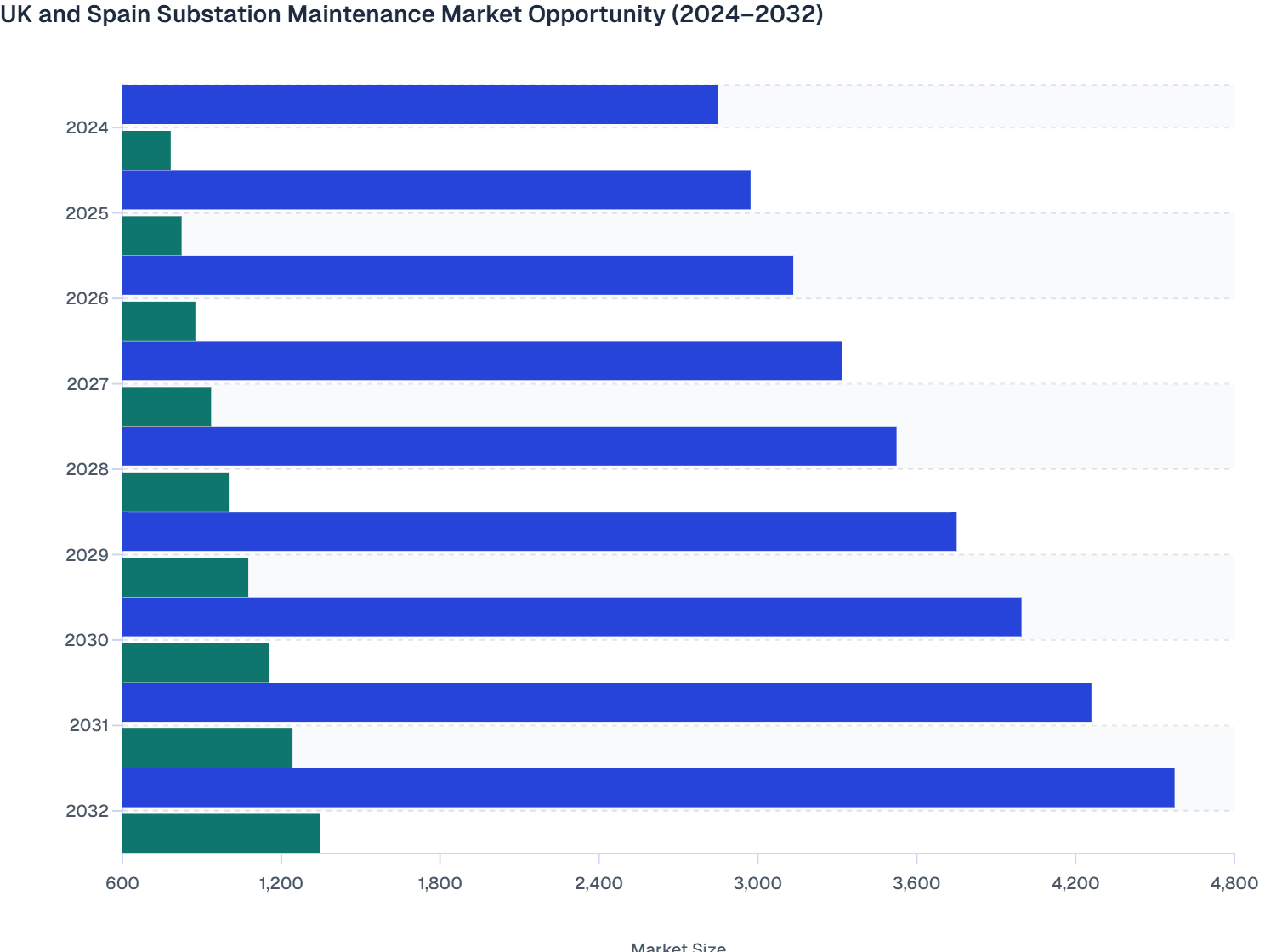Select the teal 2024 bar
The width and height of the screenshot is (1282, 952).
click(x=145, y=149)
